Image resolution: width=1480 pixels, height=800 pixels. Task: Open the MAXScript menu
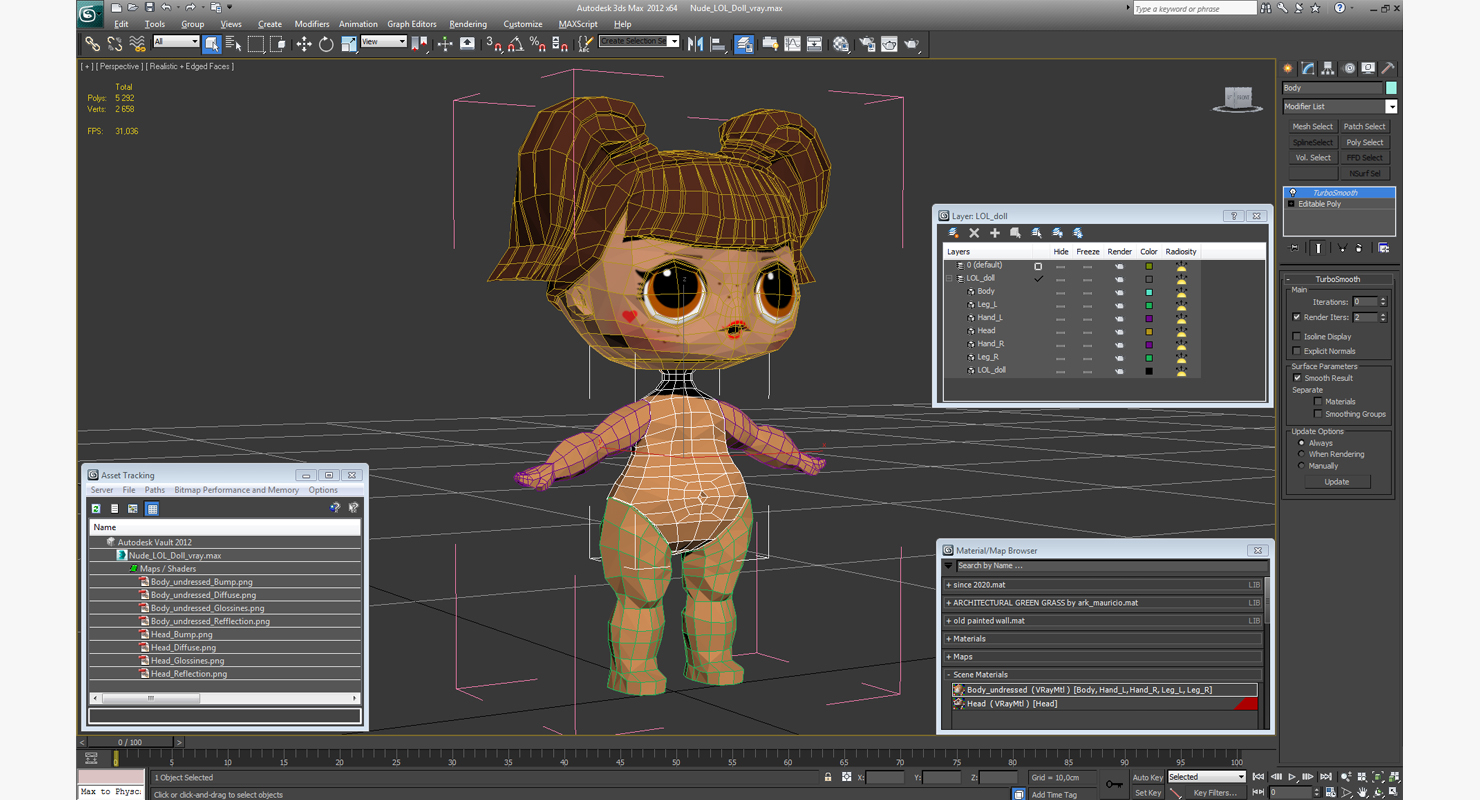578,24
